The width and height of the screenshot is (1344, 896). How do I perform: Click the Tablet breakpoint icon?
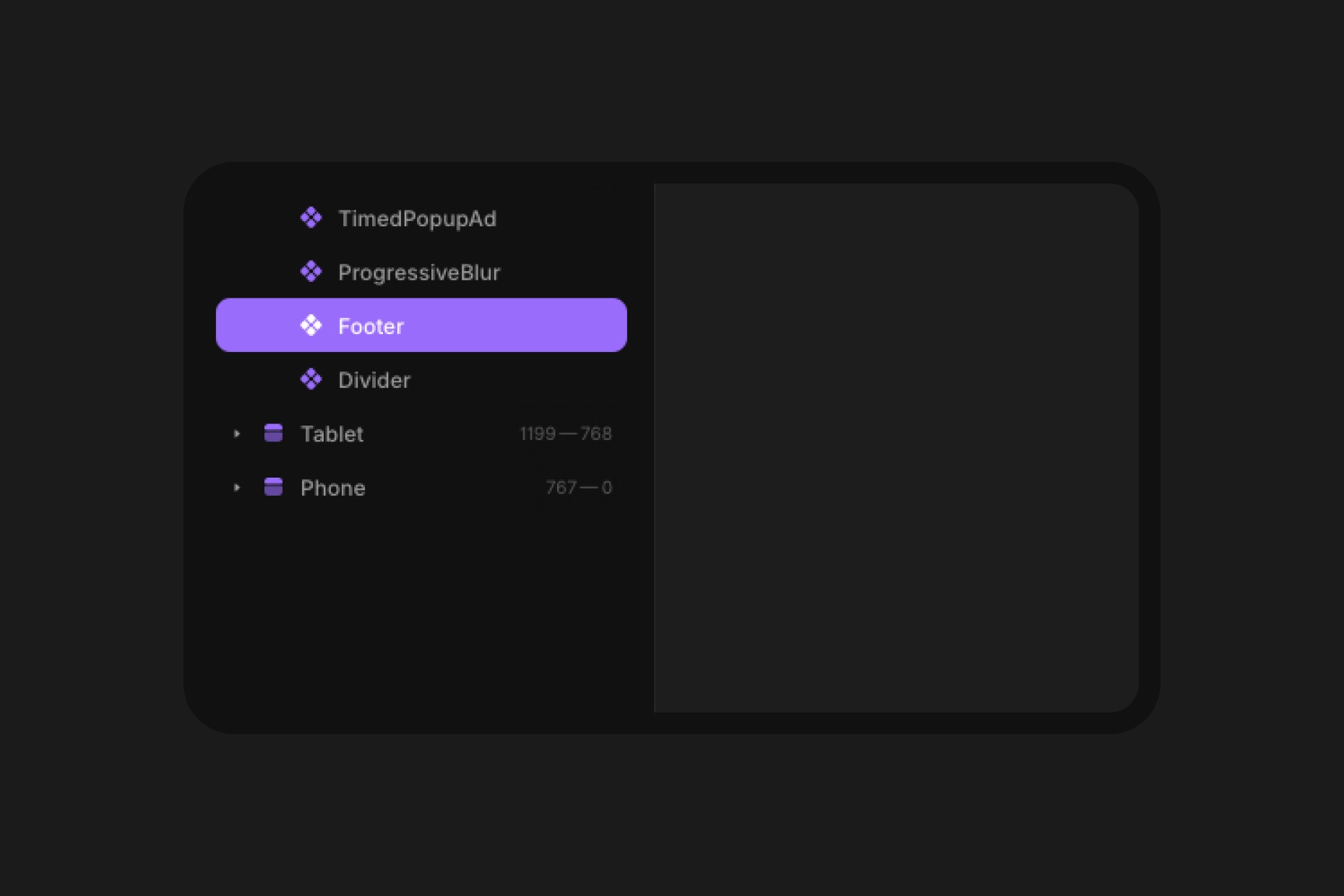(275, 434)
